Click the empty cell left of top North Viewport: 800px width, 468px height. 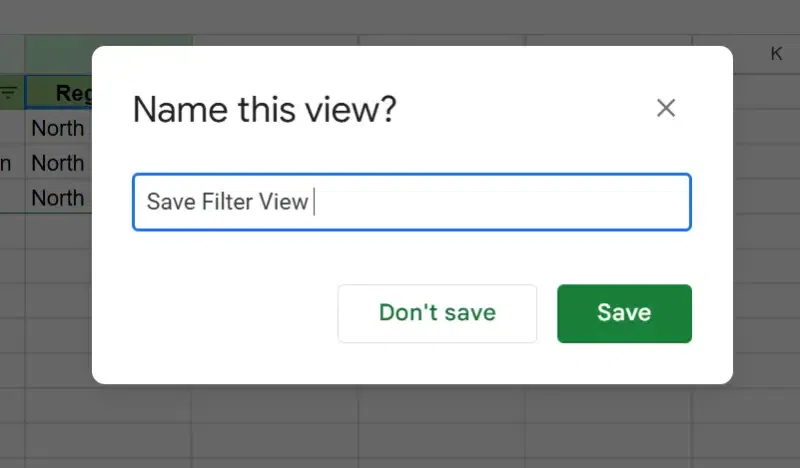coord(11,128)
